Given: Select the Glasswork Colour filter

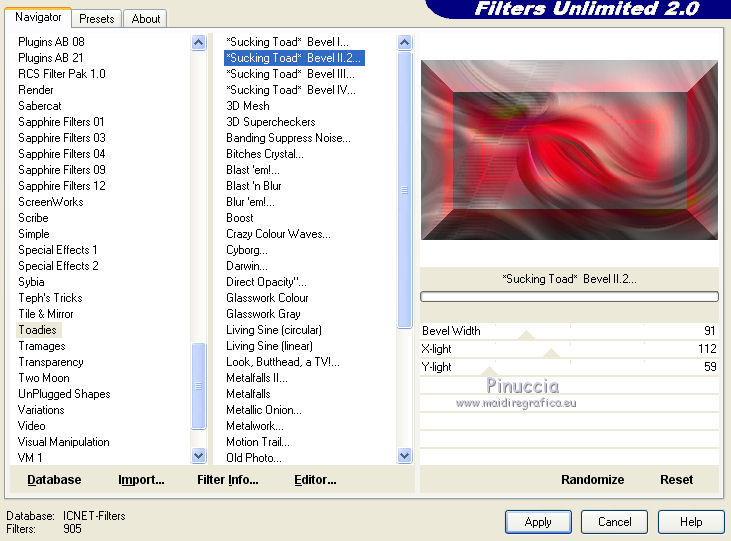Looking at the screenshot, I should pyautogui.click(x=267, y=298).
